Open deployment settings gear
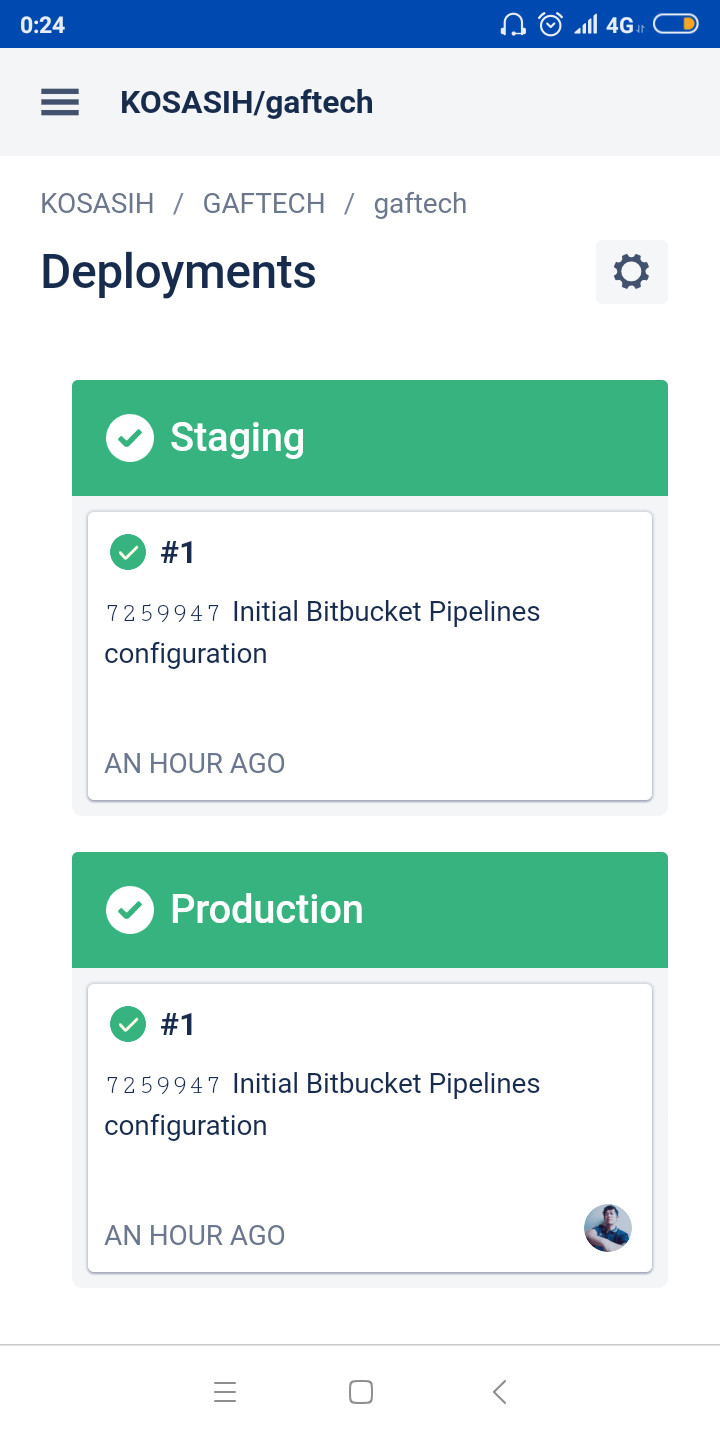The height and width of the screenshot is (1440, 720). (x=631, y=272)
